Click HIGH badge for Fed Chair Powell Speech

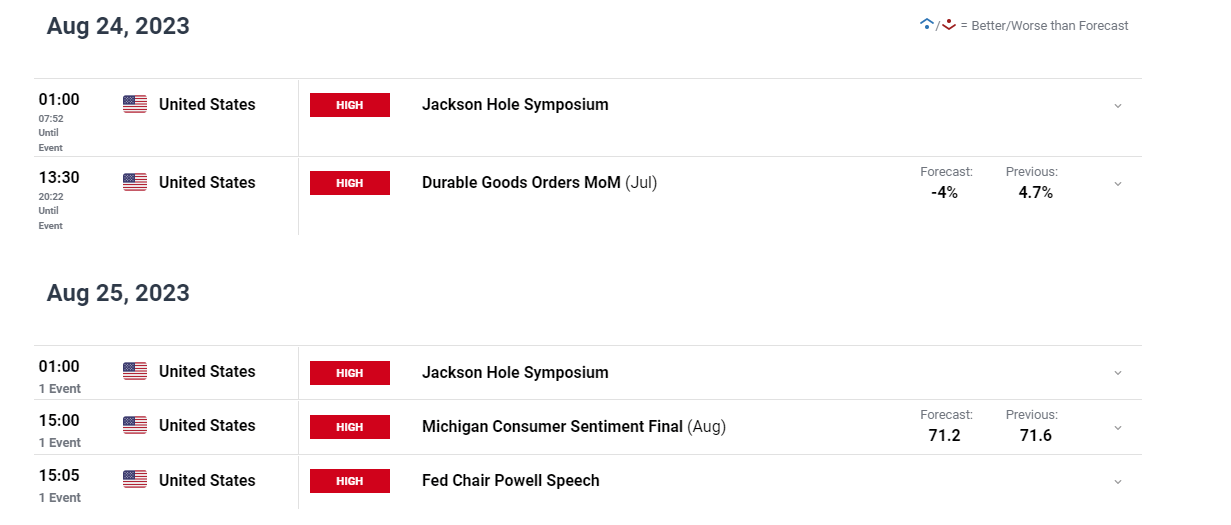(350, 481)
